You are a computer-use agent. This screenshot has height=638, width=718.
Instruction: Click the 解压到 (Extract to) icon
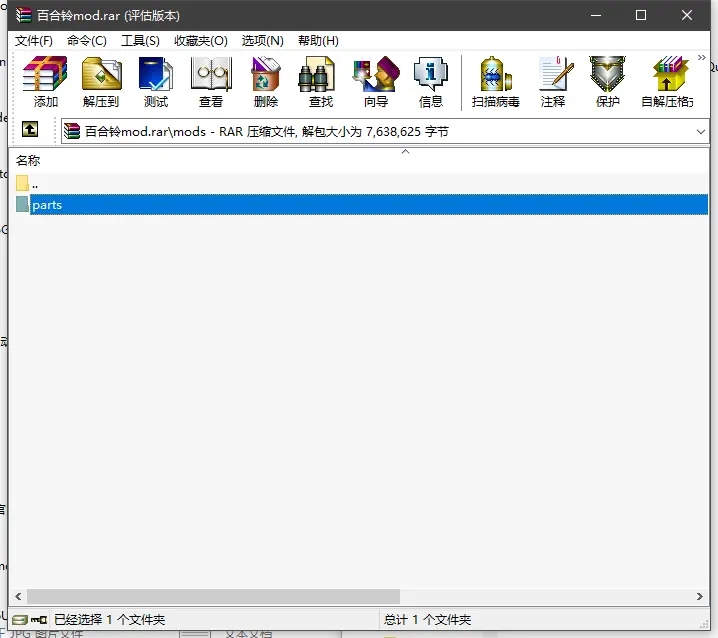click(x=101, y=82)
